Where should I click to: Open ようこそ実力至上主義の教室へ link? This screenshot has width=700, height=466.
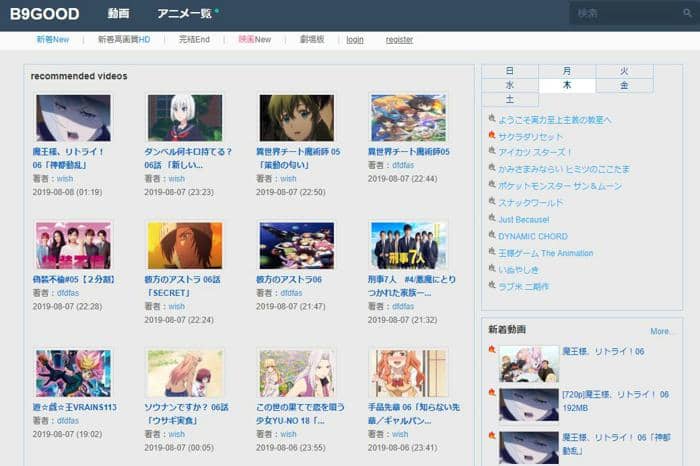[554, 120]
